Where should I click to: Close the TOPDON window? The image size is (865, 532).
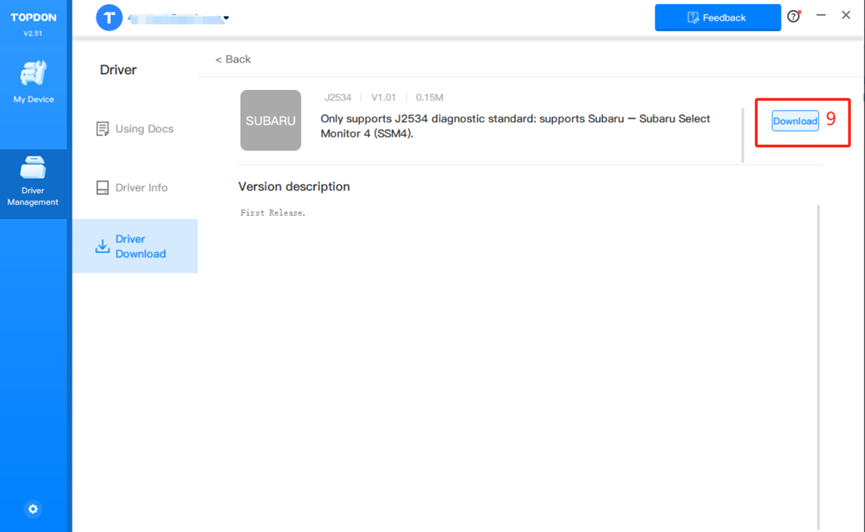tap(846, 15)
